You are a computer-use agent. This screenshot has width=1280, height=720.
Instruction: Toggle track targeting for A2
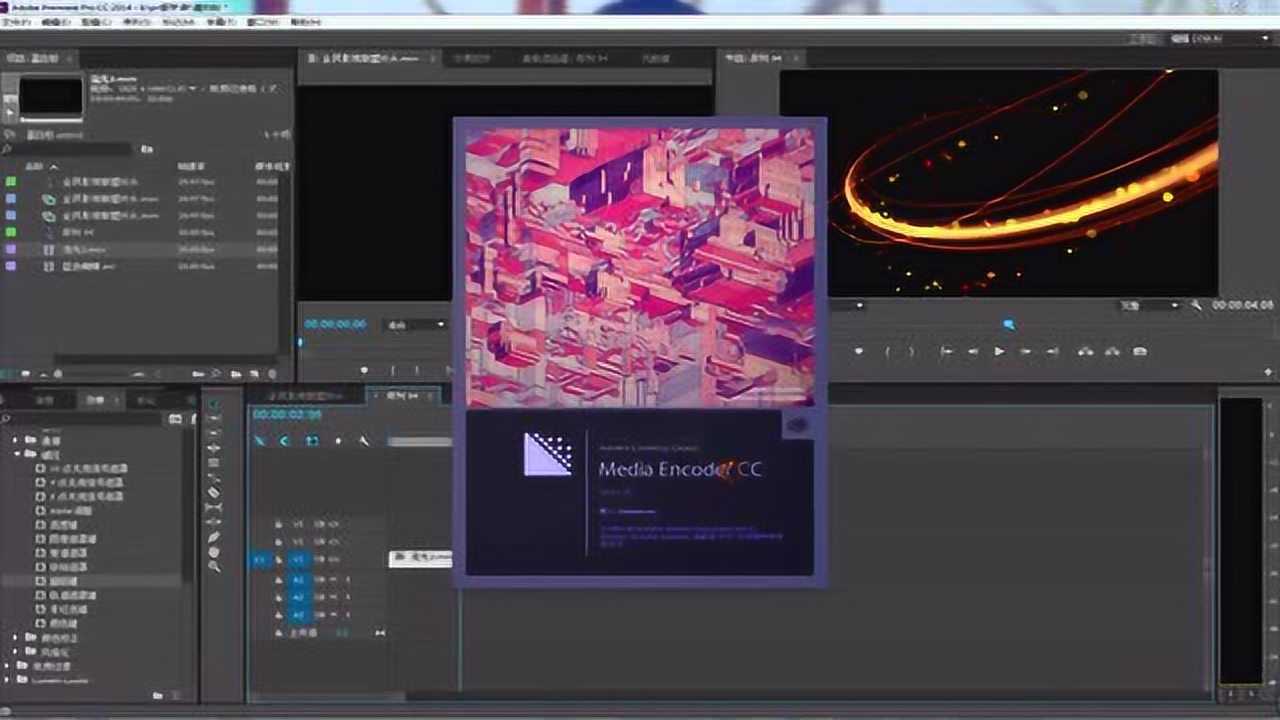[x=297, y=597]
